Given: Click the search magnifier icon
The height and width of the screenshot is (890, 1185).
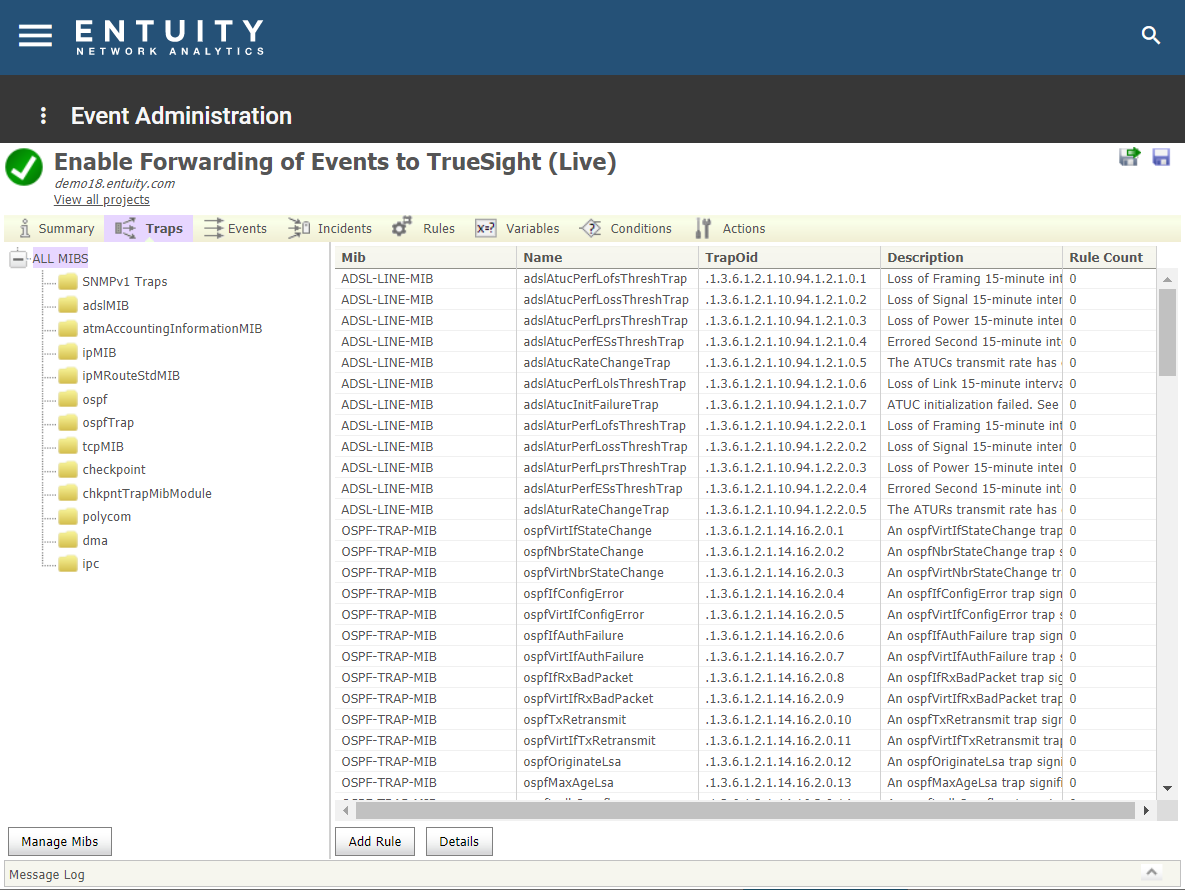Looking at the screenshot, I should point(1150,35).
